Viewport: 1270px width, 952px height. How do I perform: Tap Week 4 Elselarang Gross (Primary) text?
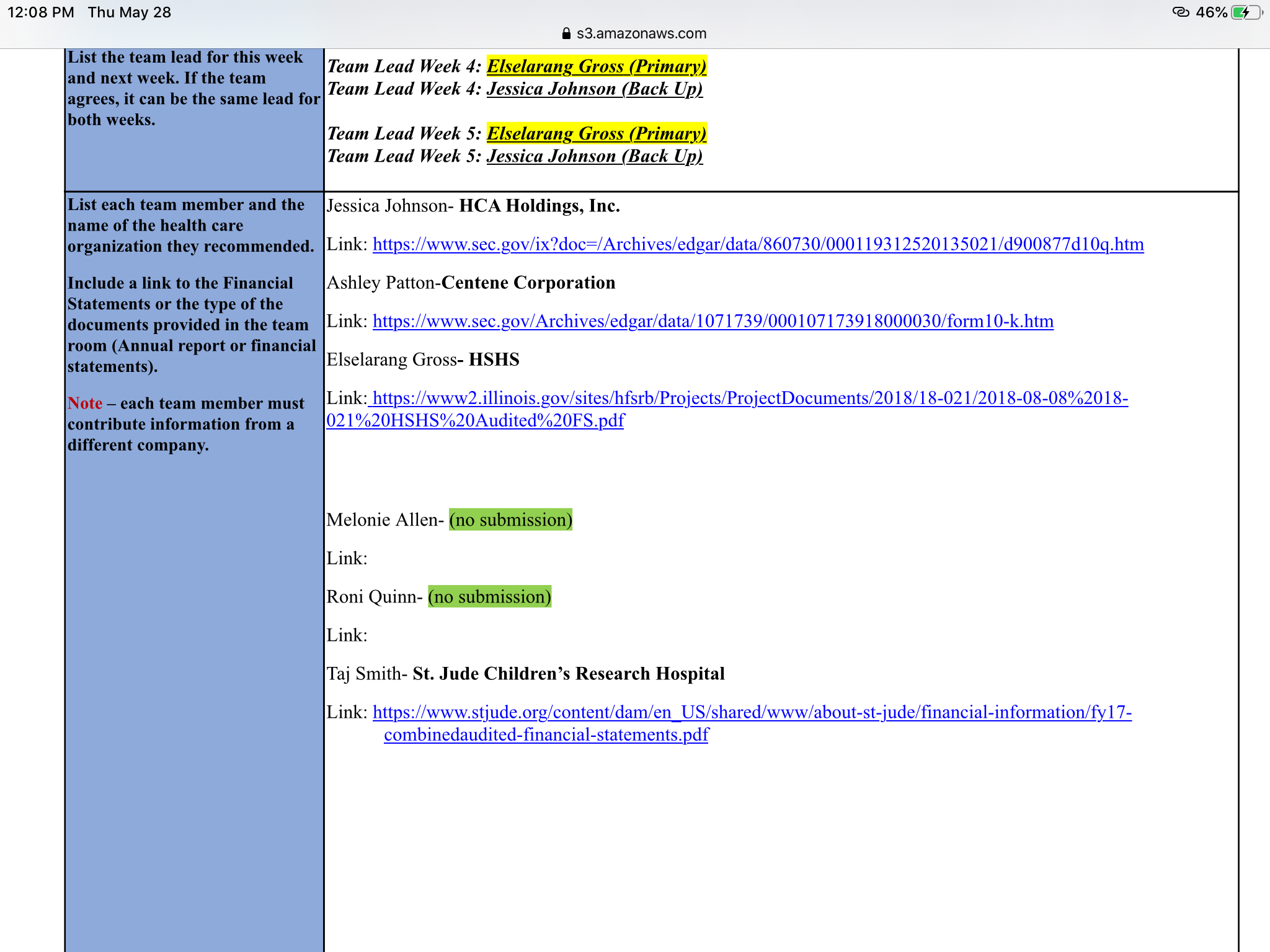597,66
